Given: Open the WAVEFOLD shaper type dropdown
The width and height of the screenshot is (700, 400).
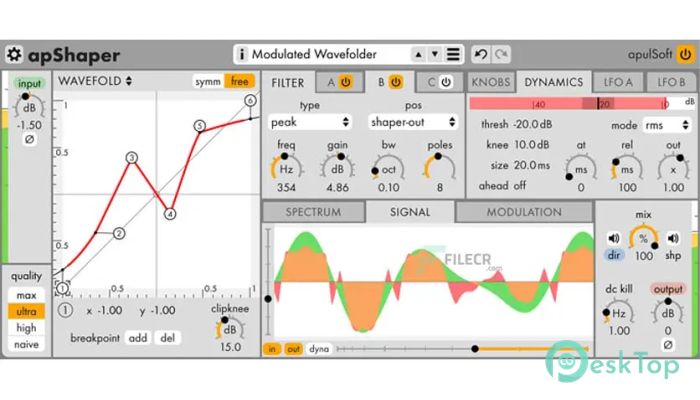Looking at the screenshot, I should [95, 81].
